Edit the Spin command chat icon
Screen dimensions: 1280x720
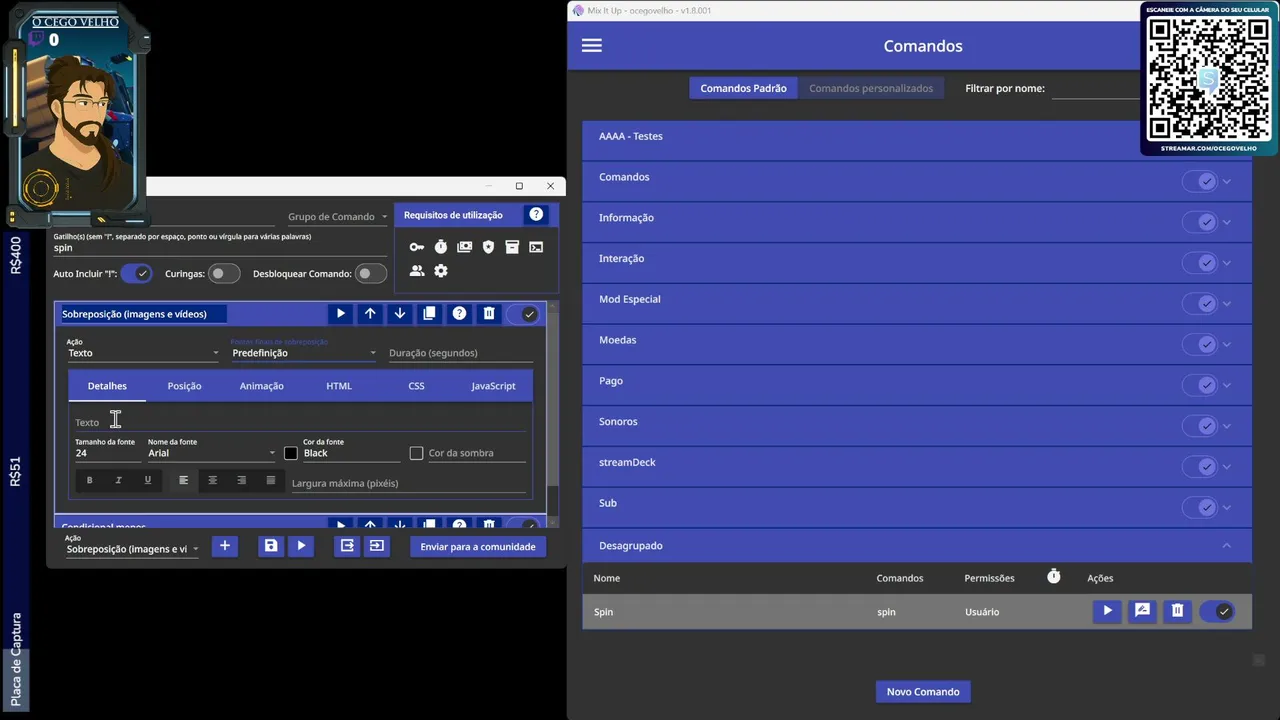point(1142,611)
